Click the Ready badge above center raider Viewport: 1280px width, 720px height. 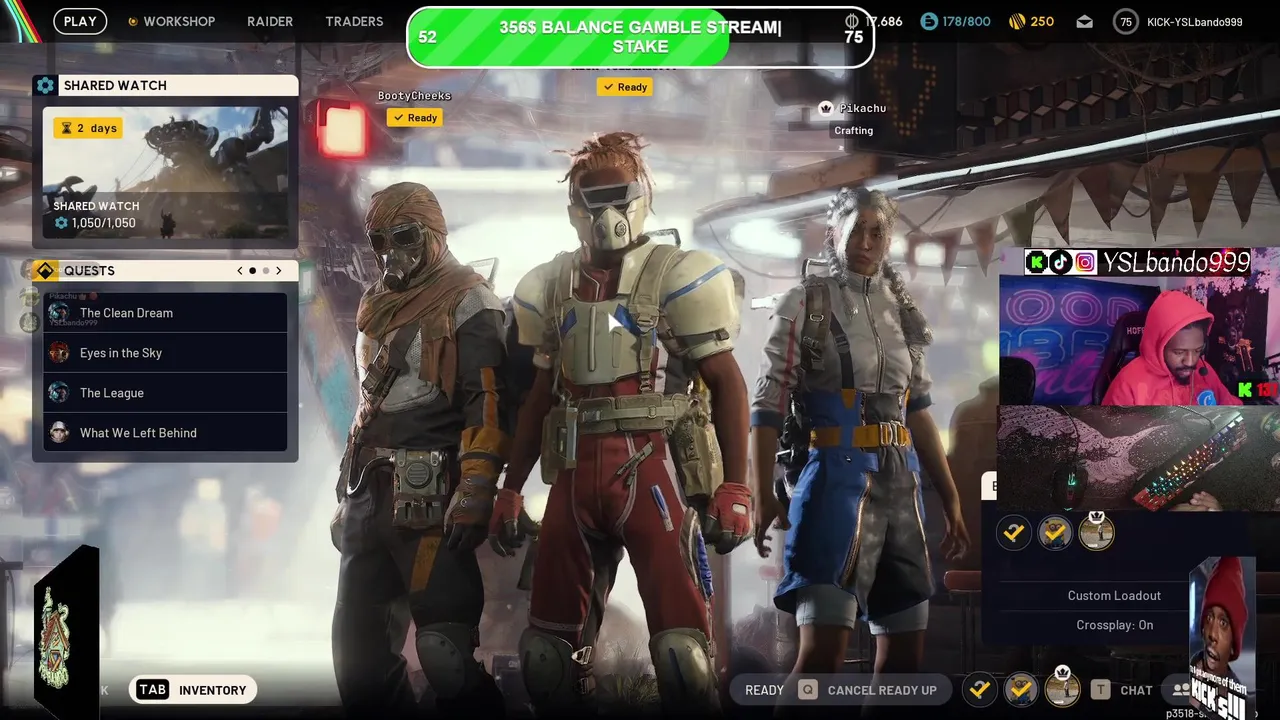tap(624, 87)
